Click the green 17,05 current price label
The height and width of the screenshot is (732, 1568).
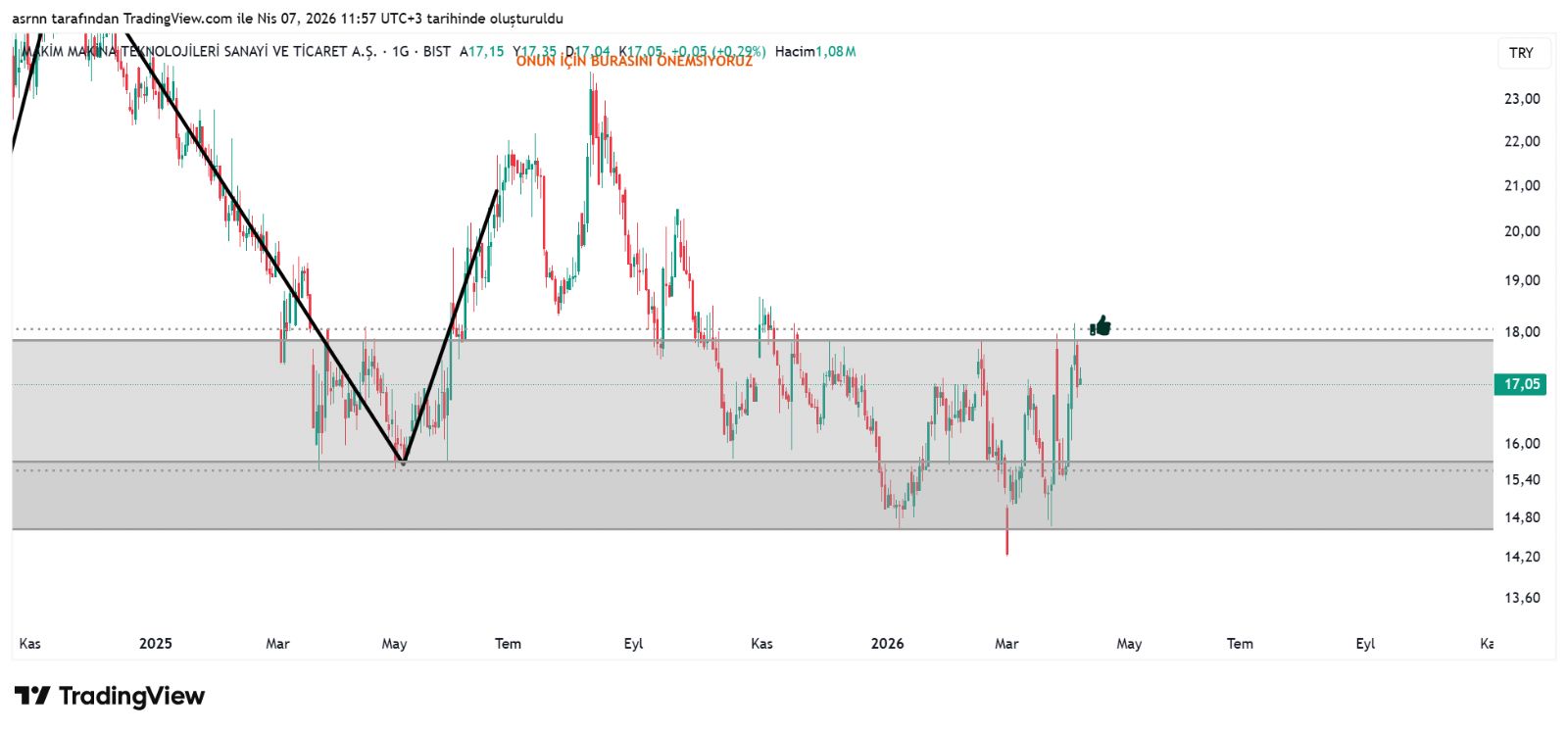(x=1520, y=384)
